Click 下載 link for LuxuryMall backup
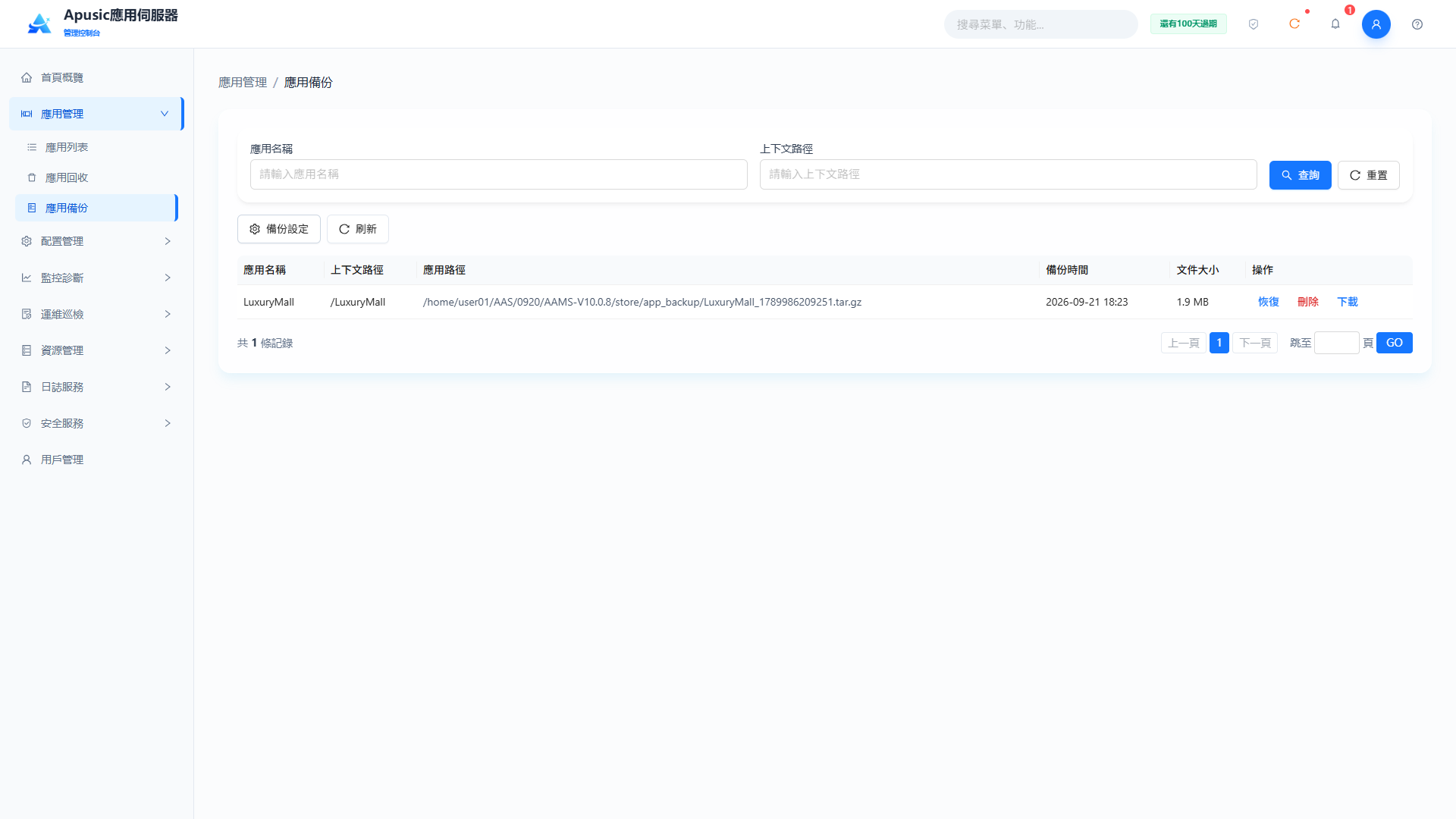This screenshot has height=819, width=1456. pyautogui.click(x=1347, y=302)
